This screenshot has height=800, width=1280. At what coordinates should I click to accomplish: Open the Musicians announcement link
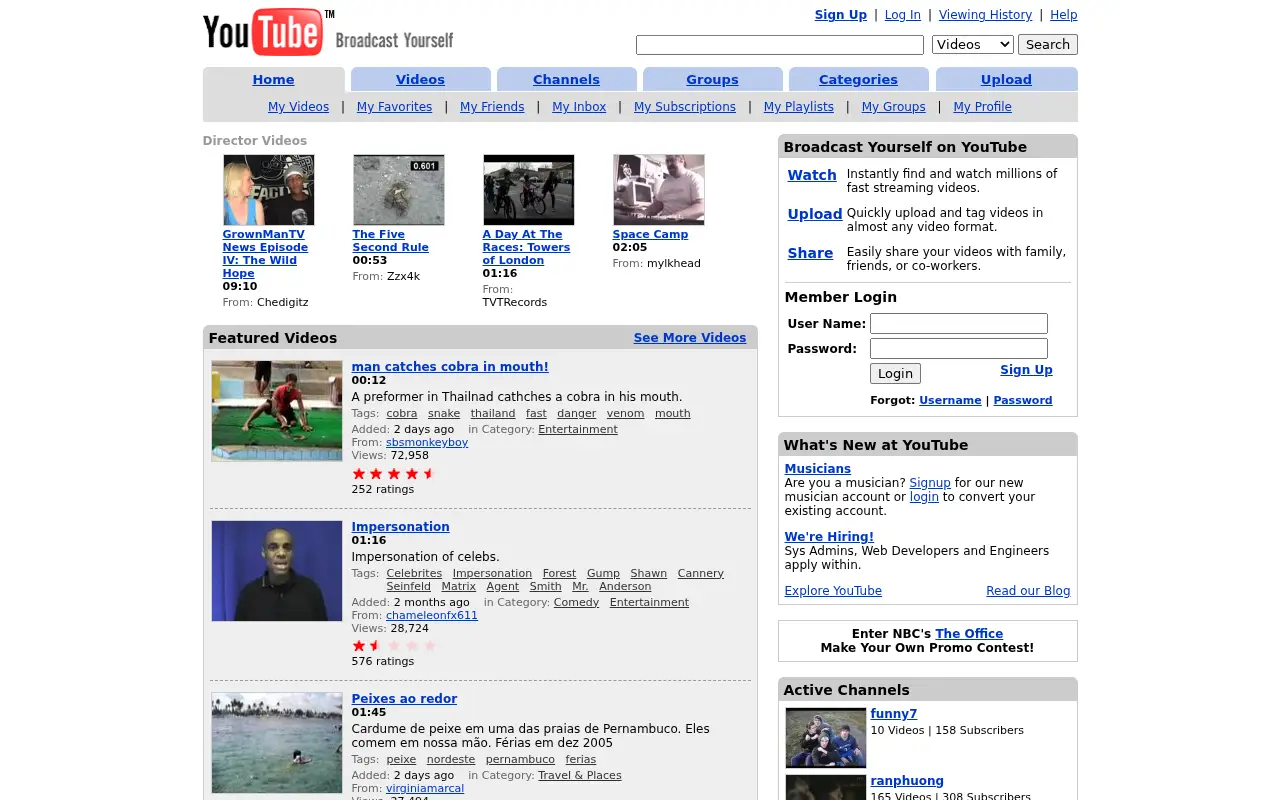click(818, 469)
